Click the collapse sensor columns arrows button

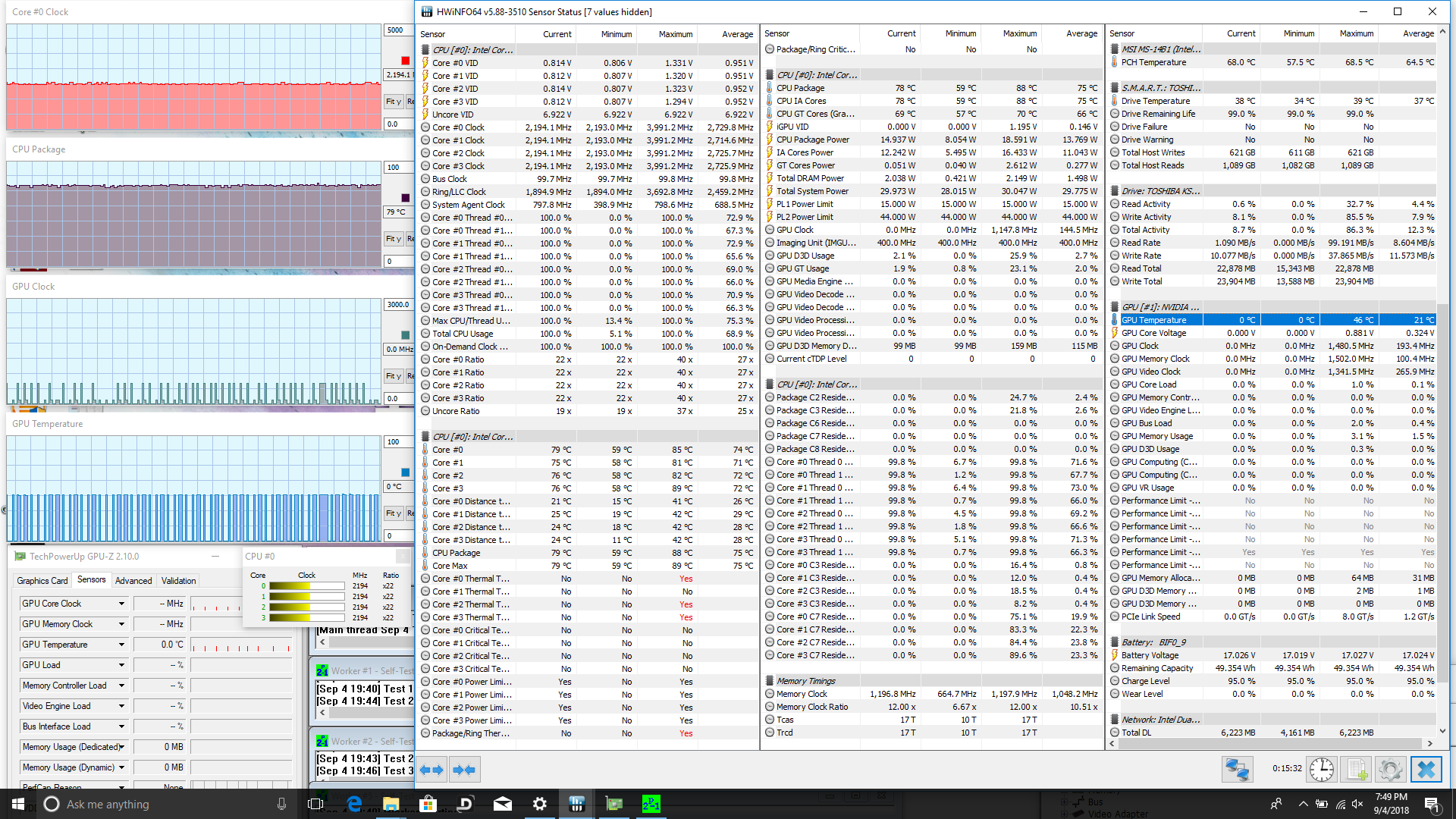coord(463,770)
